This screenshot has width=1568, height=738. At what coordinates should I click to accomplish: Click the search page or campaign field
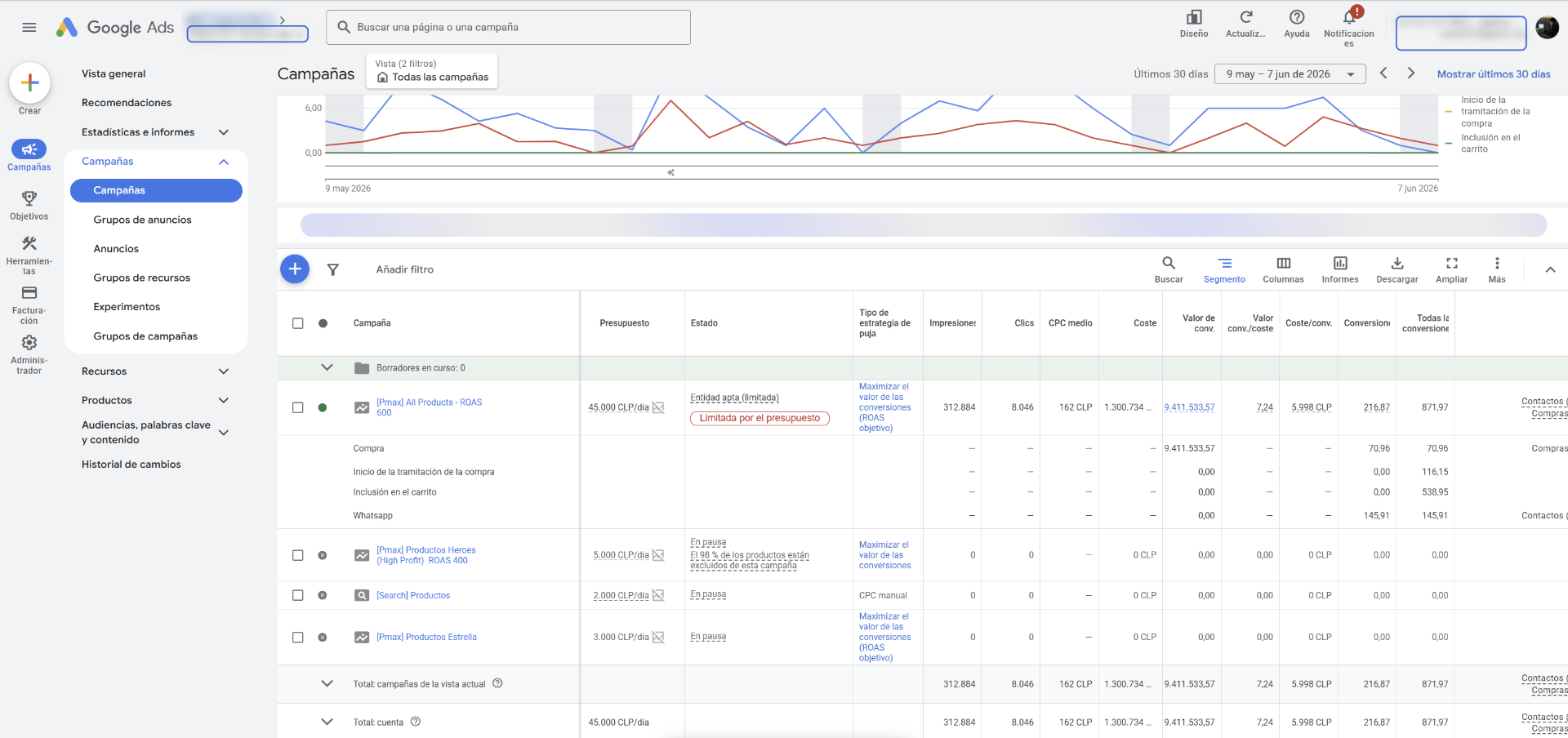tap(508, 27)
